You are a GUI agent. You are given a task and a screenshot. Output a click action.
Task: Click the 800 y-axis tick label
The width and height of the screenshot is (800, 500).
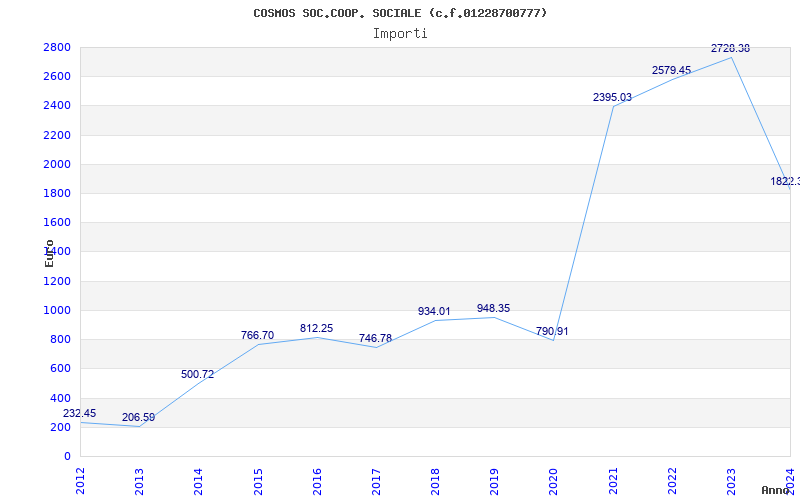[60, 339]
